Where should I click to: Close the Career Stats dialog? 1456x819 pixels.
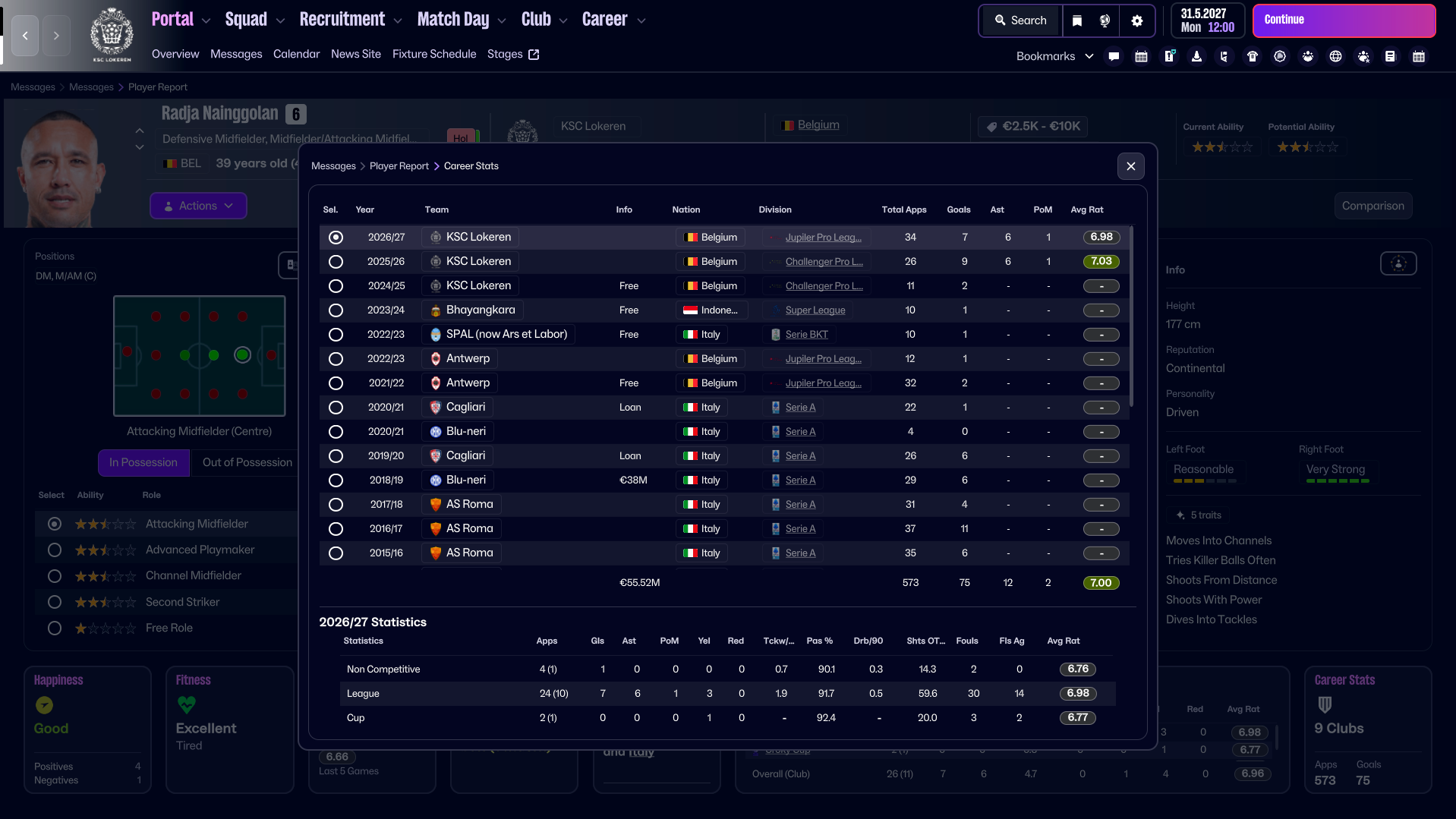click(1130, 166)
